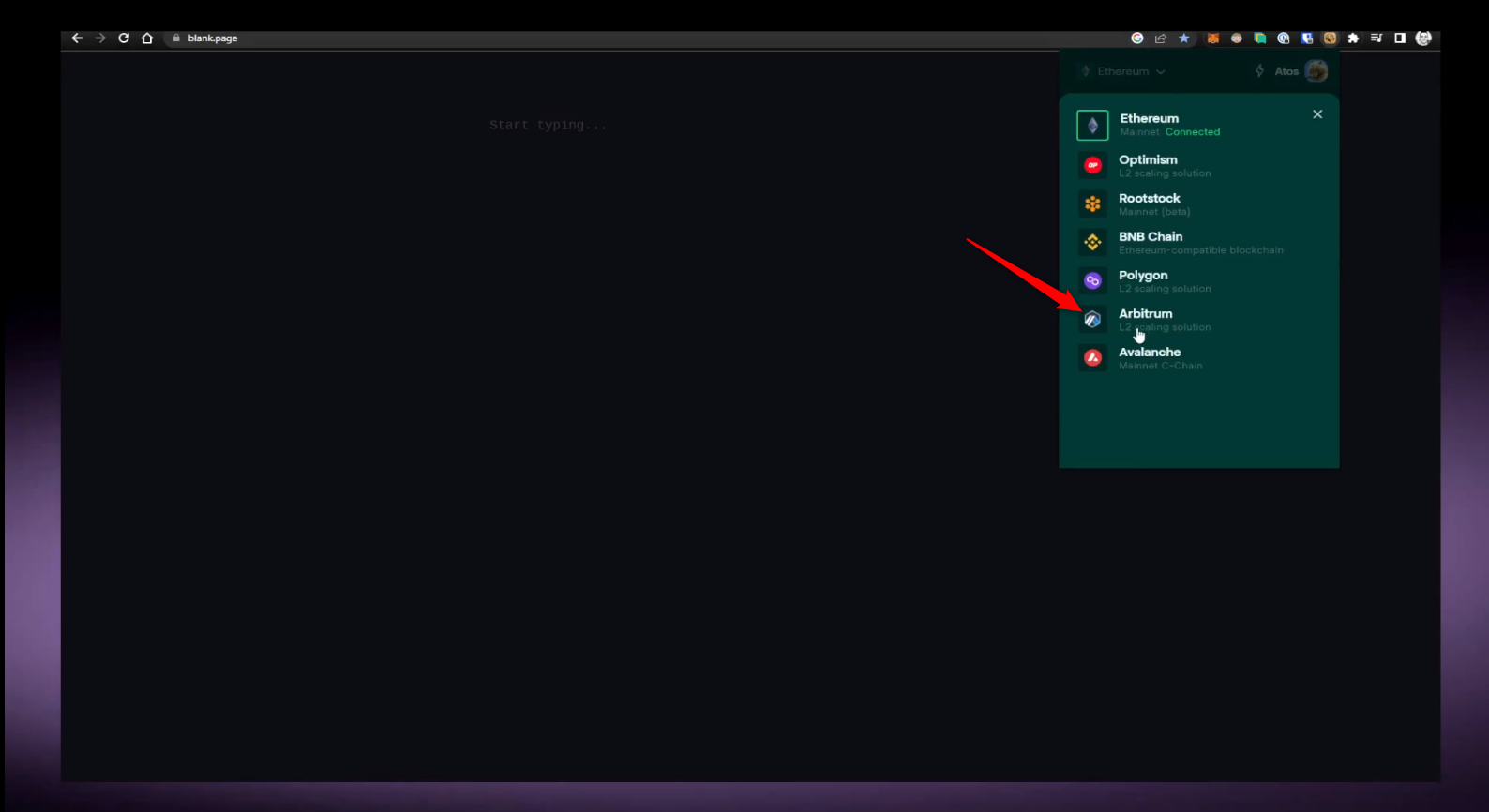Close the network selection panel
The width and height of the screenshot is (1489, 812).
pyautogui.click(x=1317, y=114)
